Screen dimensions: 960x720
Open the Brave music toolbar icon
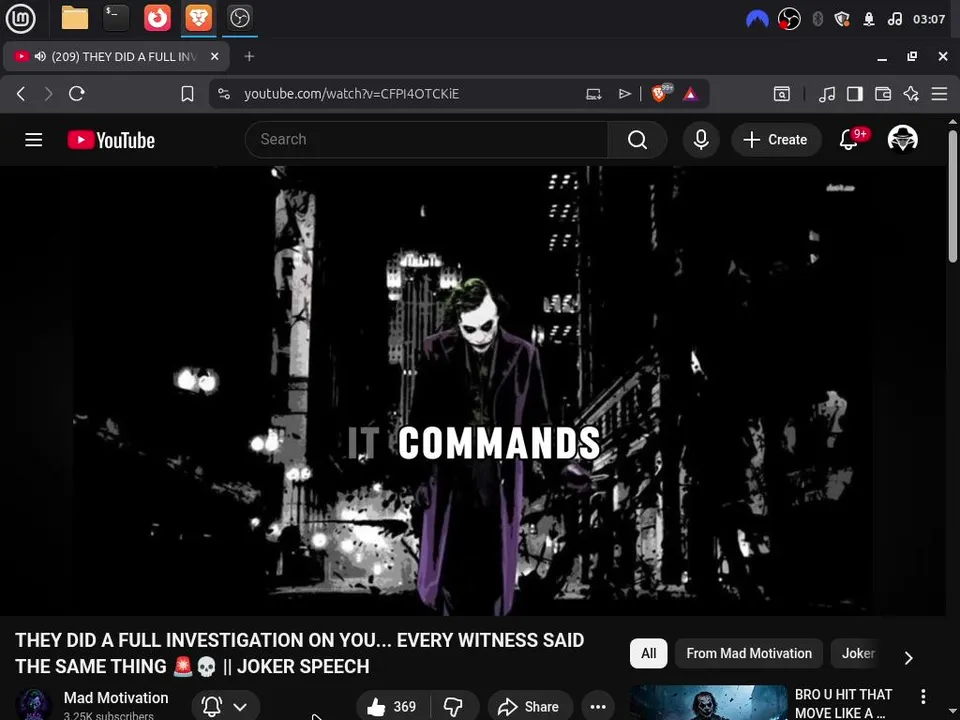(x=827, y=94)
